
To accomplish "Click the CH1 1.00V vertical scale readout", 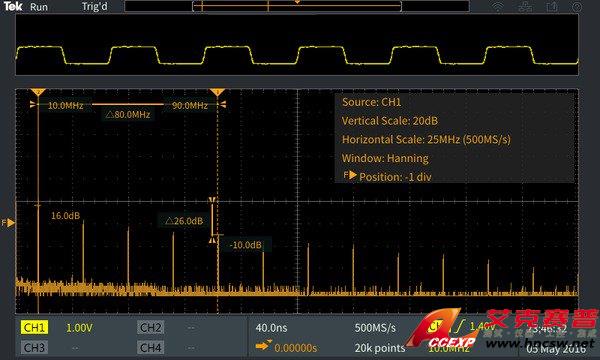I will point(79,328).
